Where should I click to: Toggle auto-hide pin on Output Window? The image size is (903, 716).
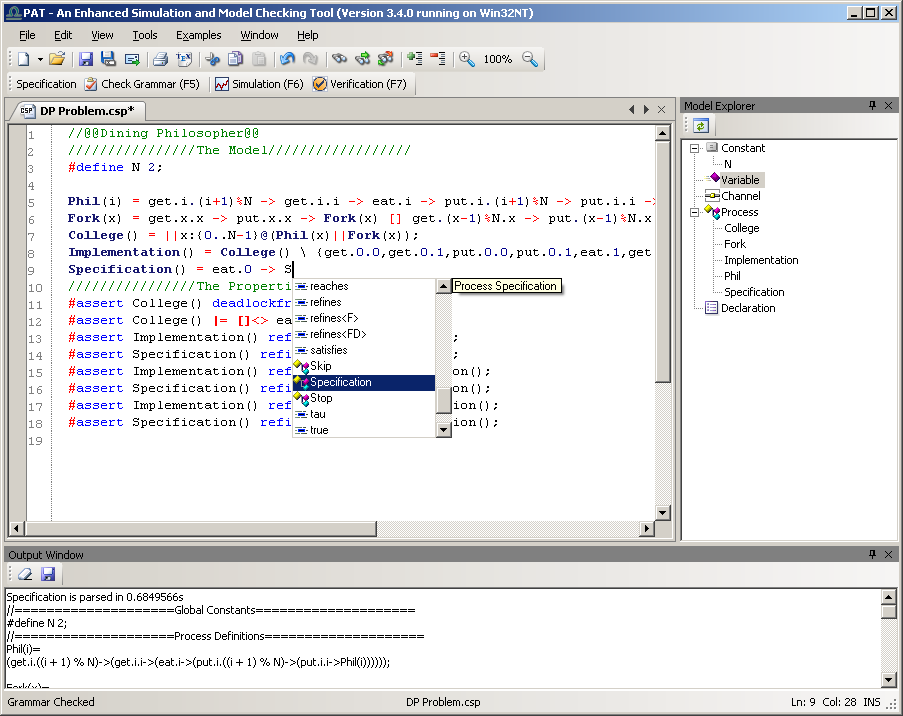point(872,555)
